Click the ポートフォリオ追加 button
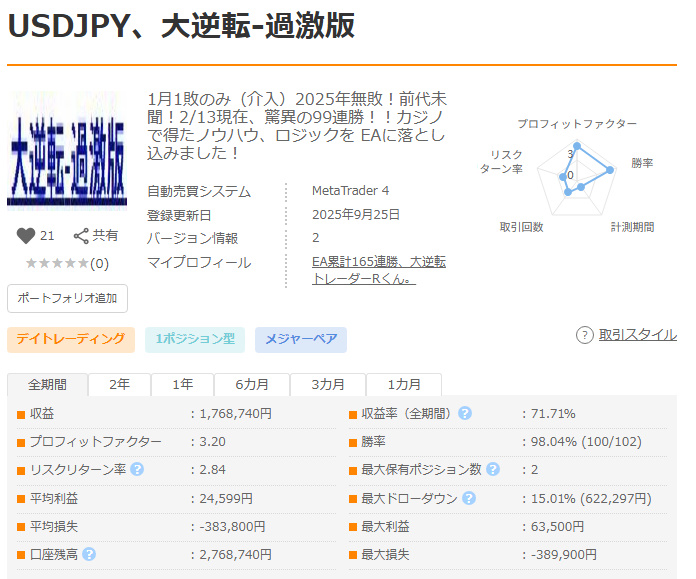Viewport: 696px width, 579px height. (67, 298)
